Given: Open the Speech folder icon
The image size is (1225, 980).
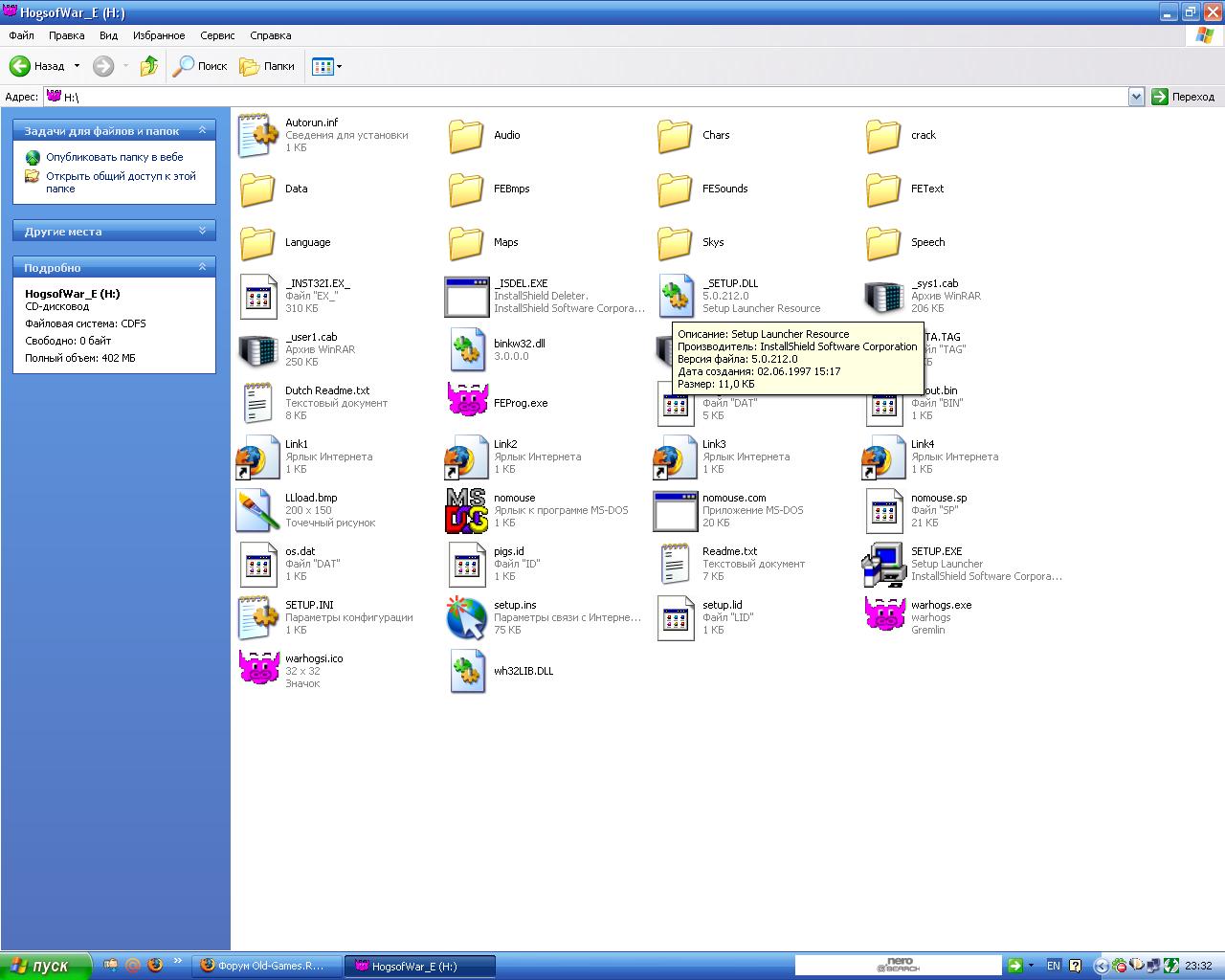Looking at the screenshot, I should pyautogui.click(x=883, y=242).
